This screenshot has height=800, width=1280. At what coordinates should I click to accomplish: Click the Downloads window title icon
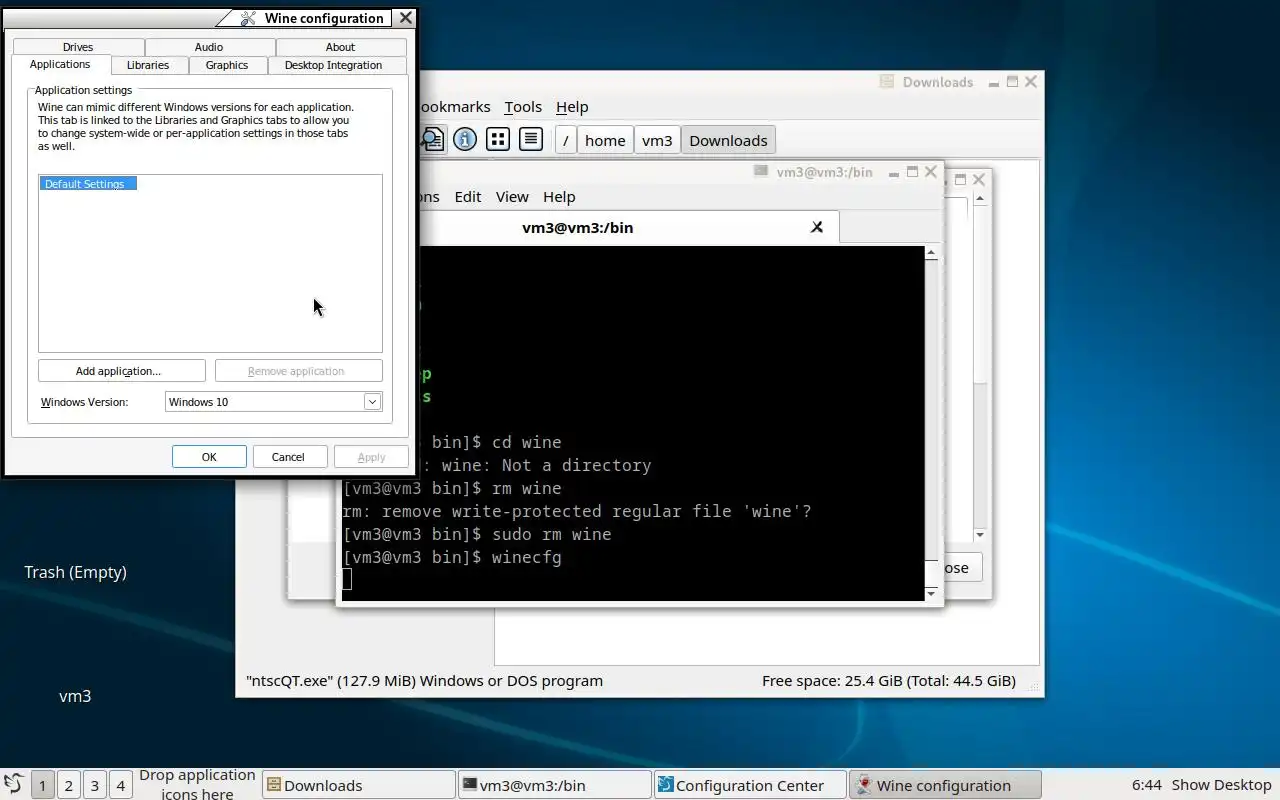pos(887,82)
